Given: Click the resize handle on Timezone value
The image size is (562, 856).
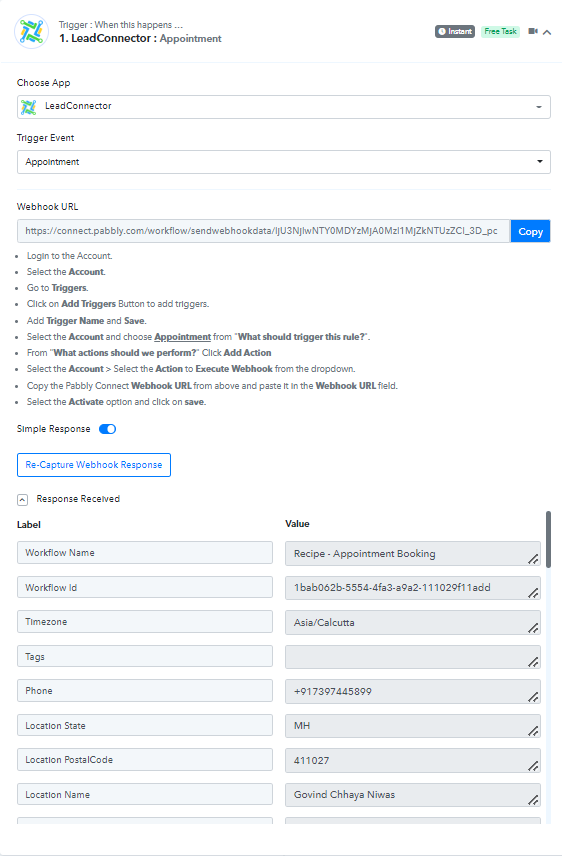Looking at the screenshot, I should point(533,628).
